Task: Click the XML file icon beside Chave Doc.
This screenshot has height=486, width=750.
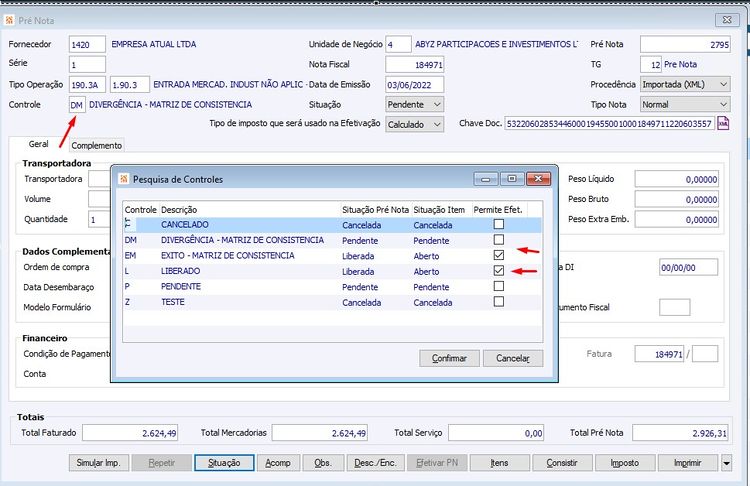Action: [x=723, y=124]
